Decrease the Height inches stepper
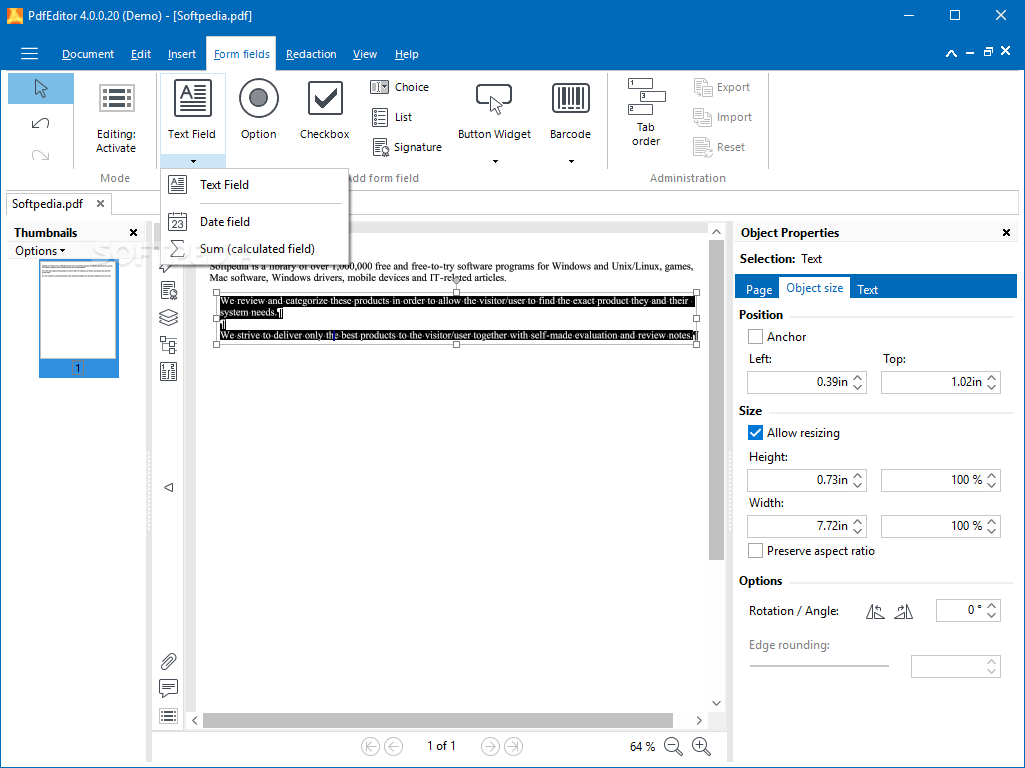This screenshot has width=1025, height=768. click(x=858, y=485)
